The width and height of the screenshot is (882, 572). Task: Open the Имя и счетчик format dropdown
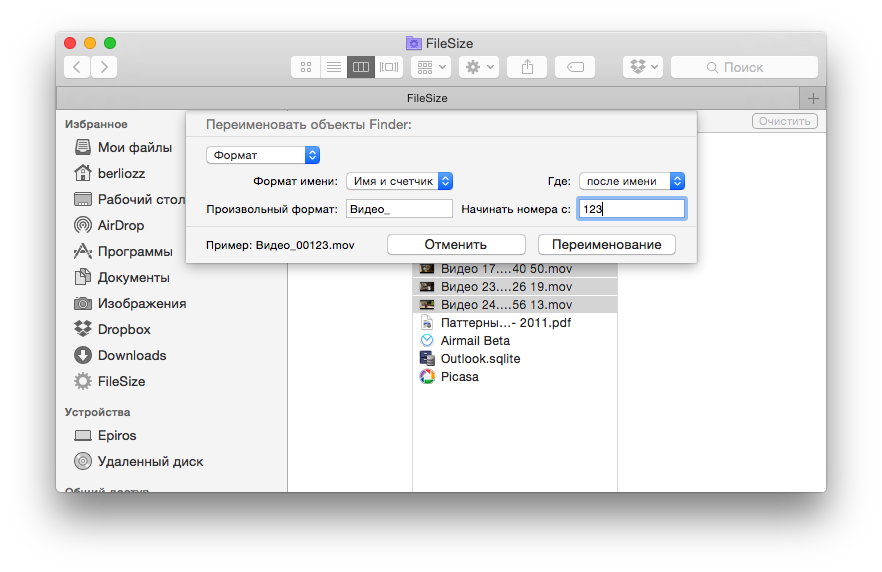399,181
